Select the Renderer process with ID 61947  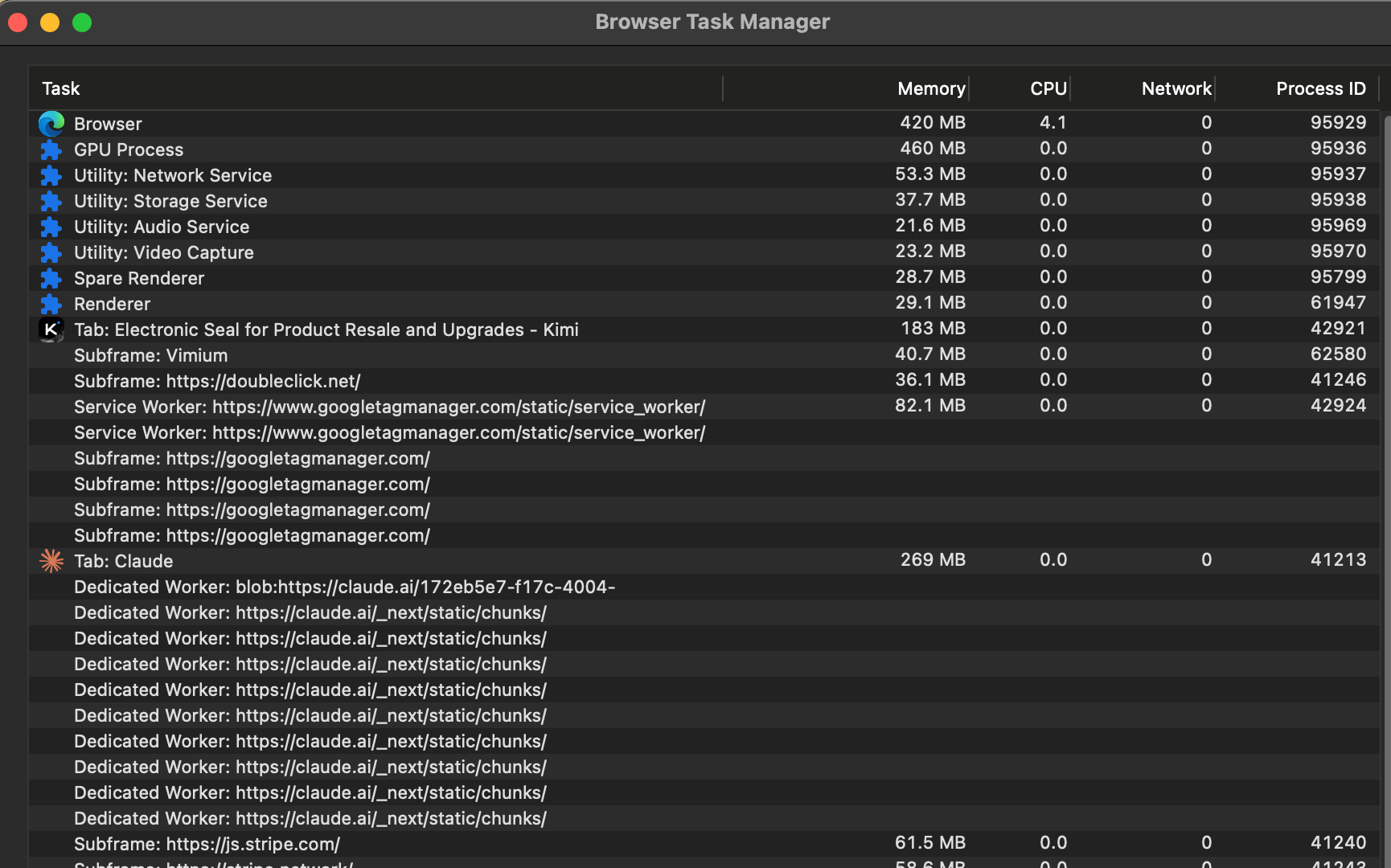[x=112, y=304]
